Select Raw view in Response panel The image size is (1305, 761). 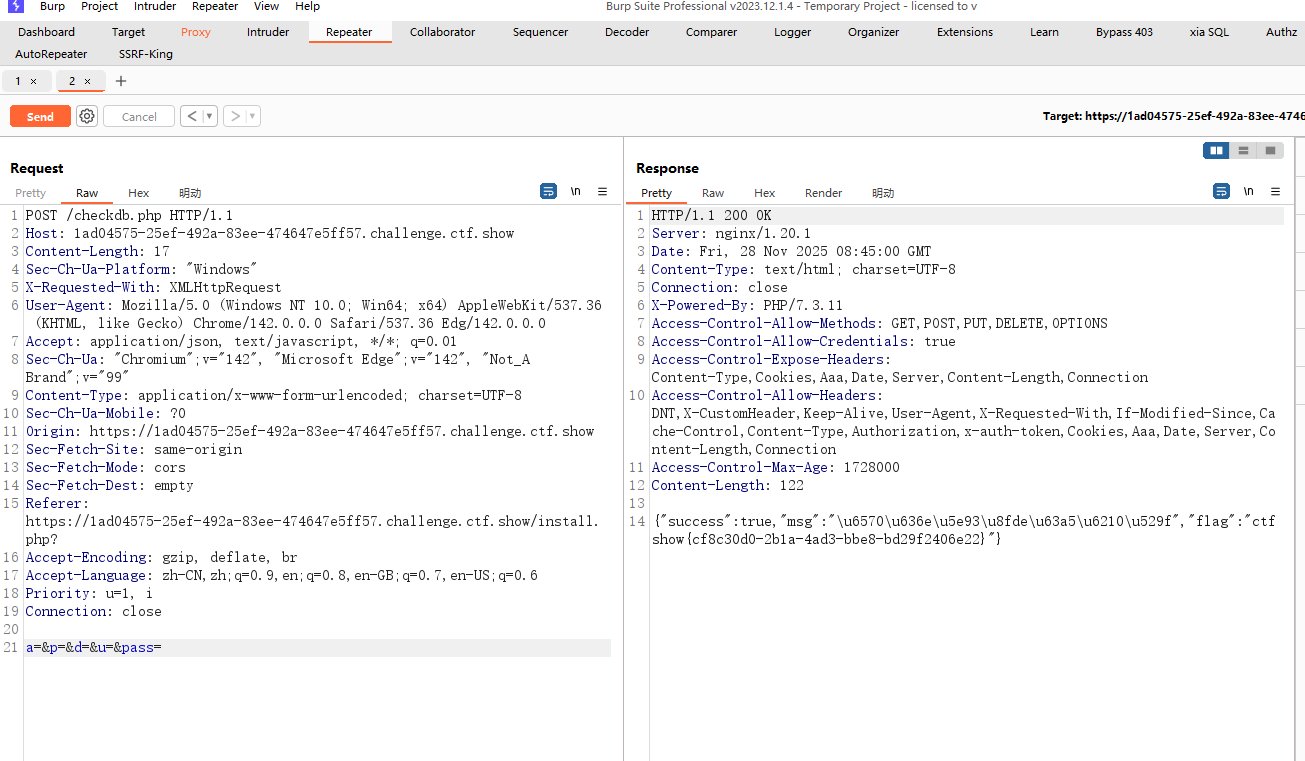(713, 193)
